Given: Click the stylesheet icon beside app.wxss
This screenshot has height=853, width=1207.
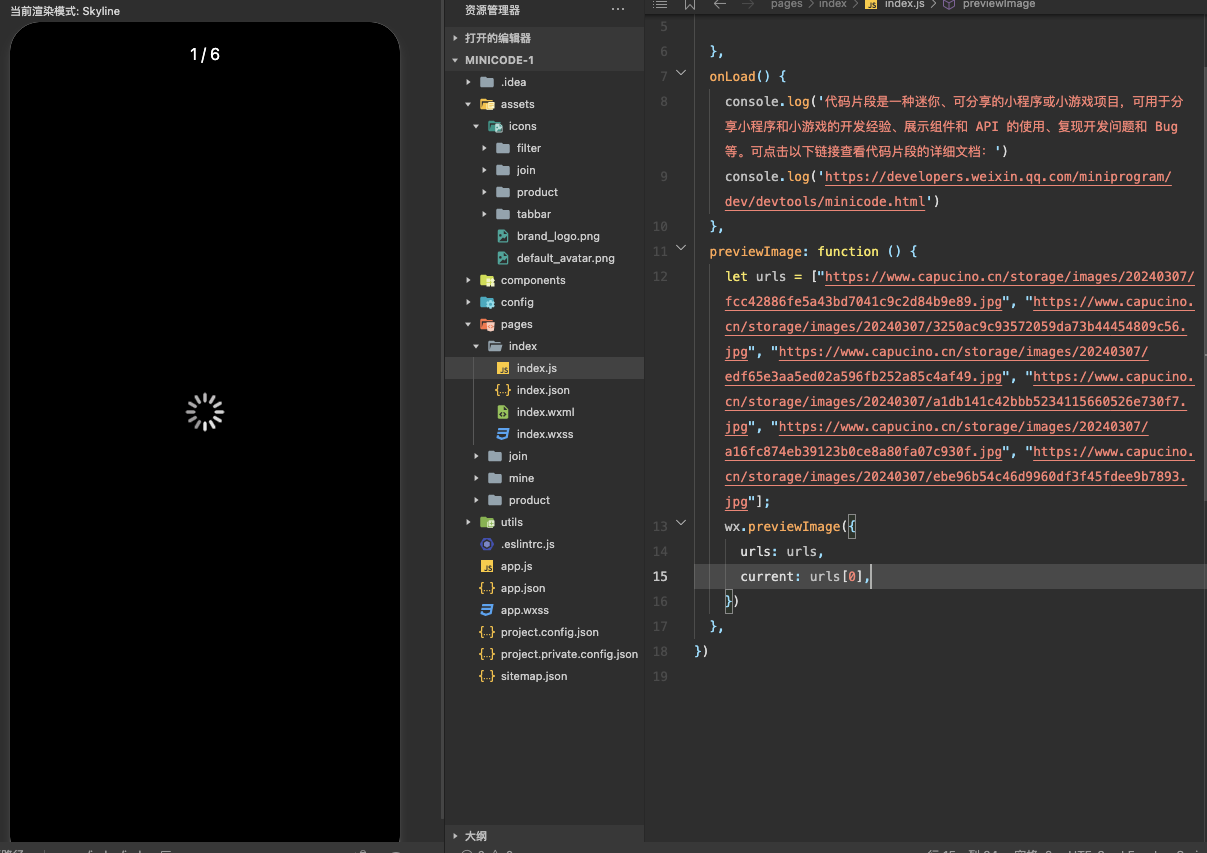Looking at the screenshot, I should click(487, 610).
